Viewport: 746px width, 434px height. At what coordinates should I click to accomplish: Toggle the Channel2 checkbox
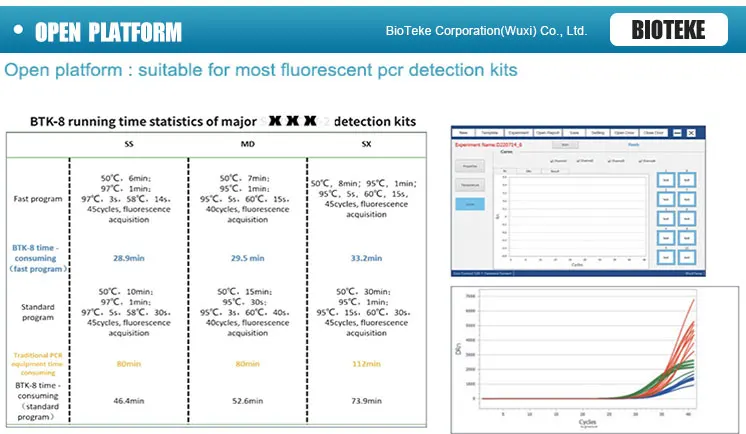coord(585,161)
